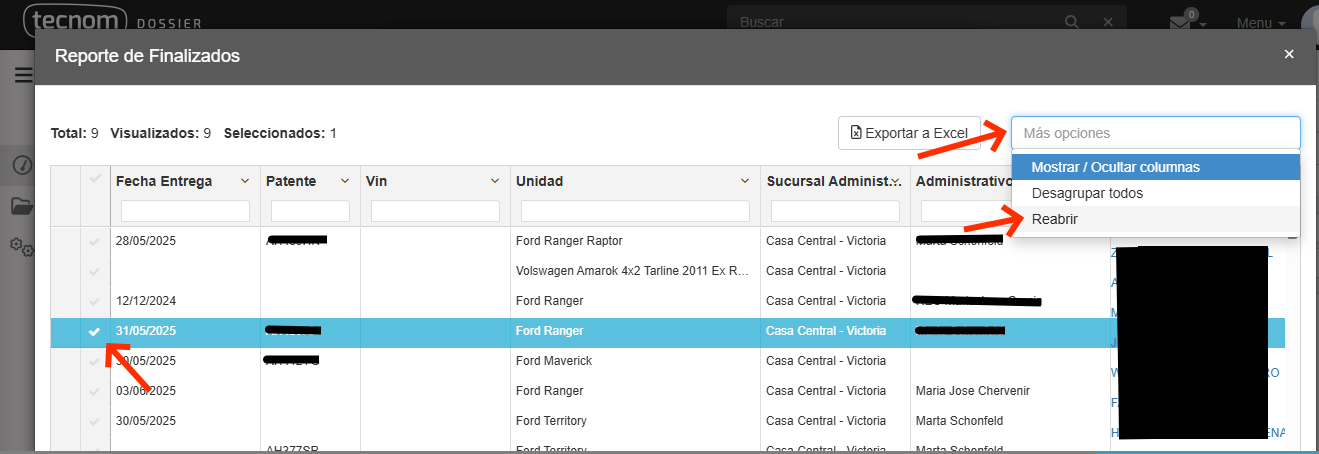Select row dated 12/12/2024 checkmark
Screen dimensions: 1319x454
click(95, 301)
